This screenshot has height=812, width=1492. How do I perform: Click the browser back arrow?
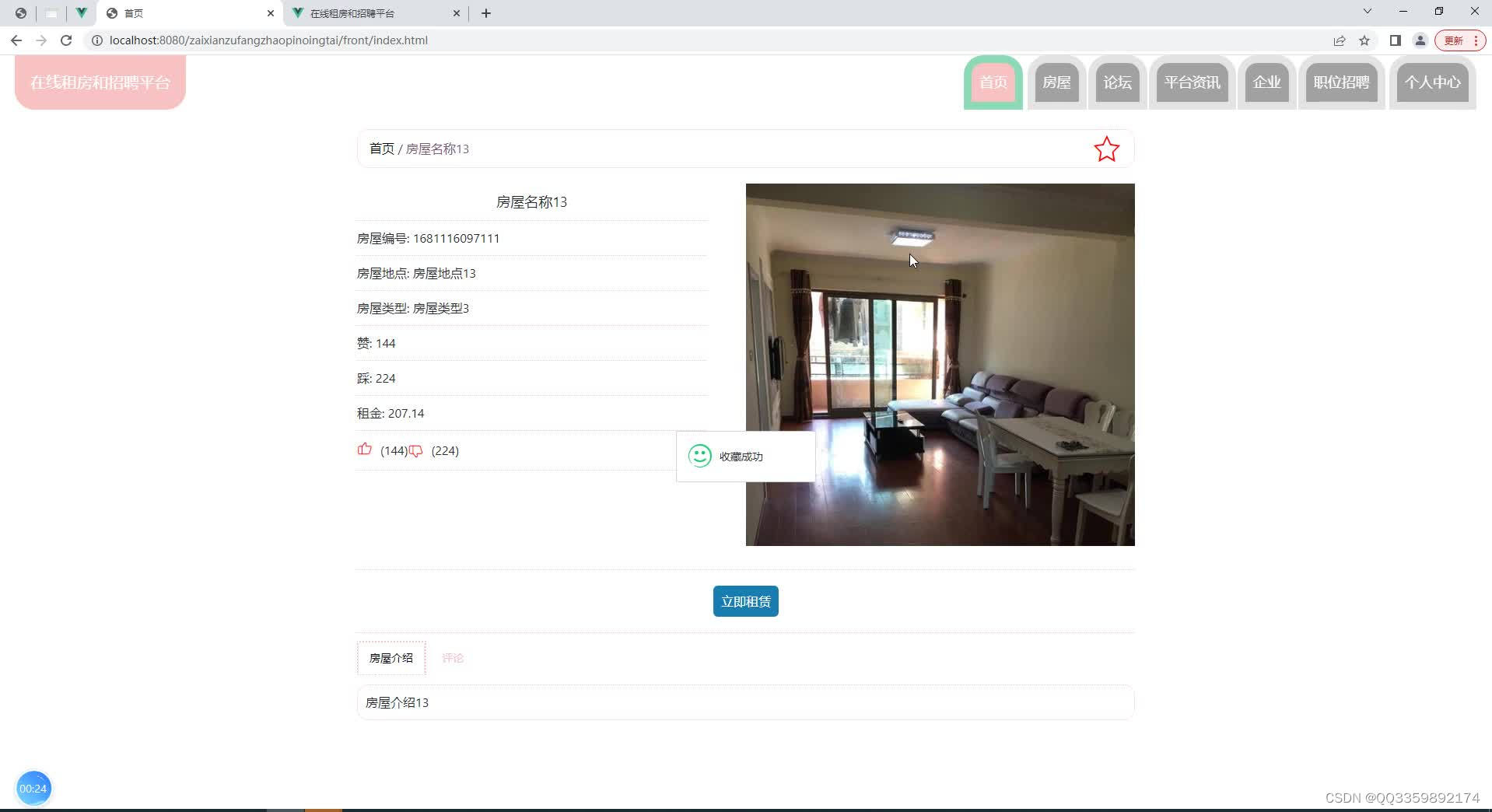[x=16, y=40]
